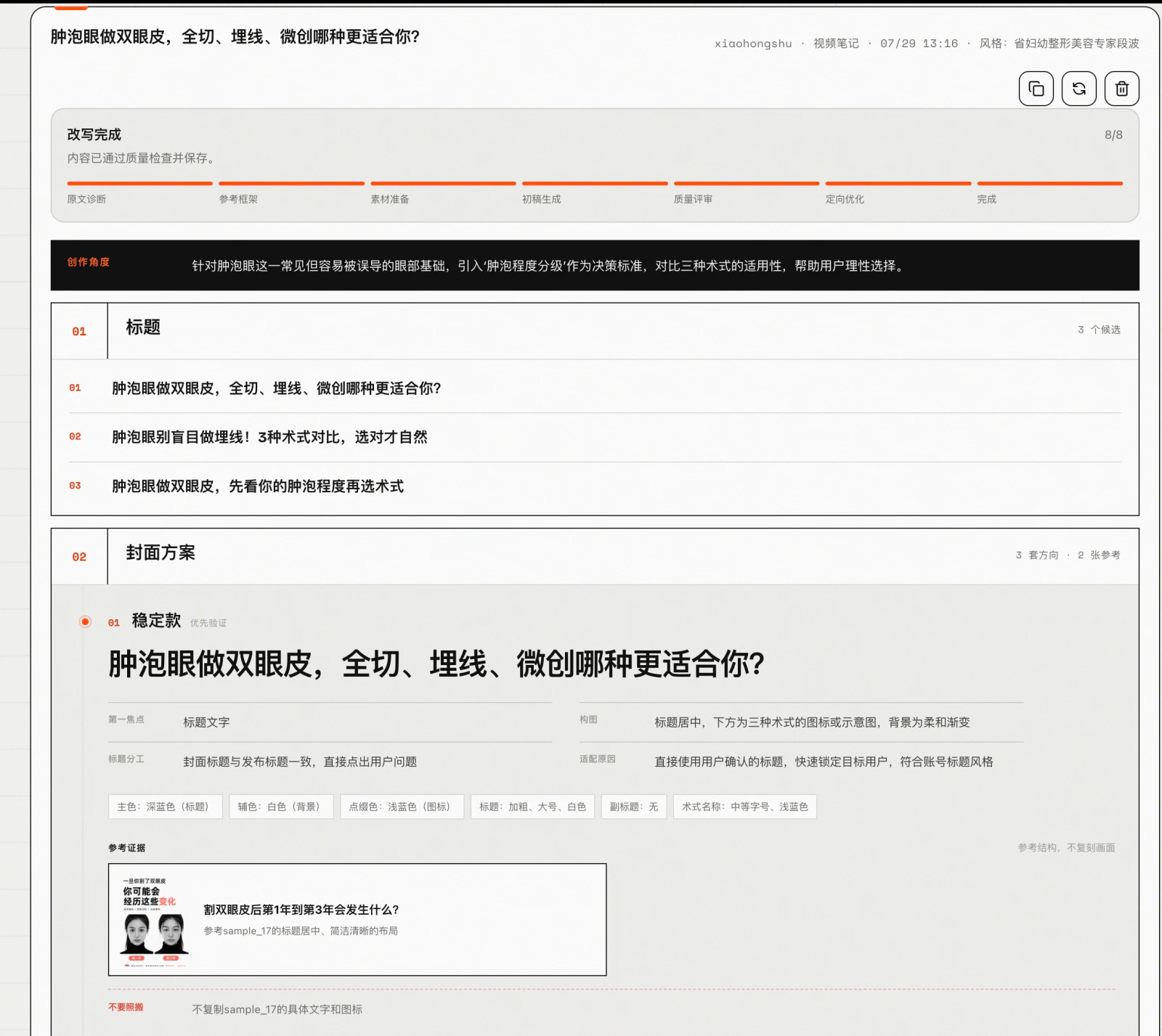Click the 术式名称:中等字号、浅蓝色 tag
The image size is (1162, 1036).
pos(744,807)
